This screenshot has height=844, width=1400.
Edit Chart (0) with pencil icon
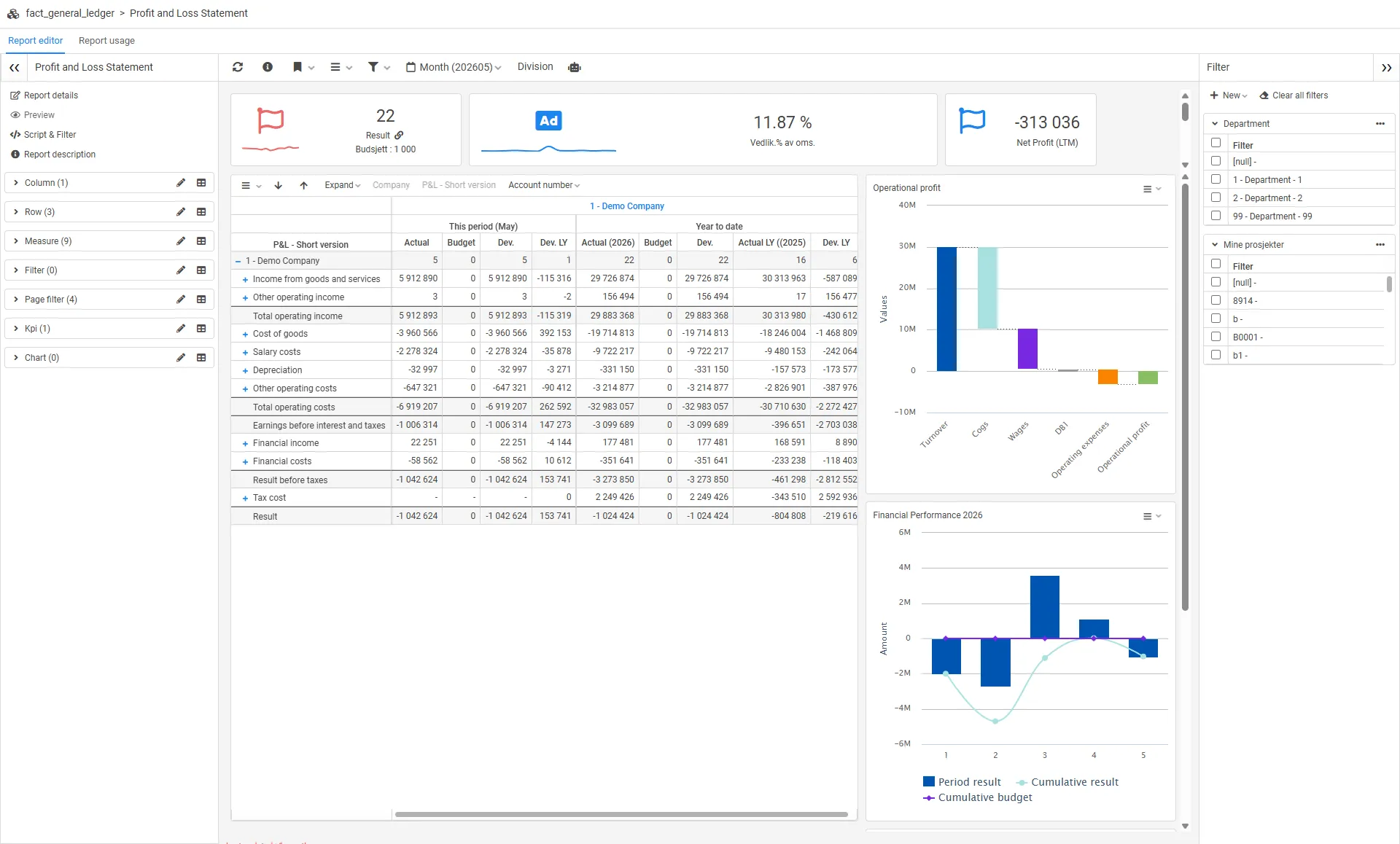pos(181,358)
